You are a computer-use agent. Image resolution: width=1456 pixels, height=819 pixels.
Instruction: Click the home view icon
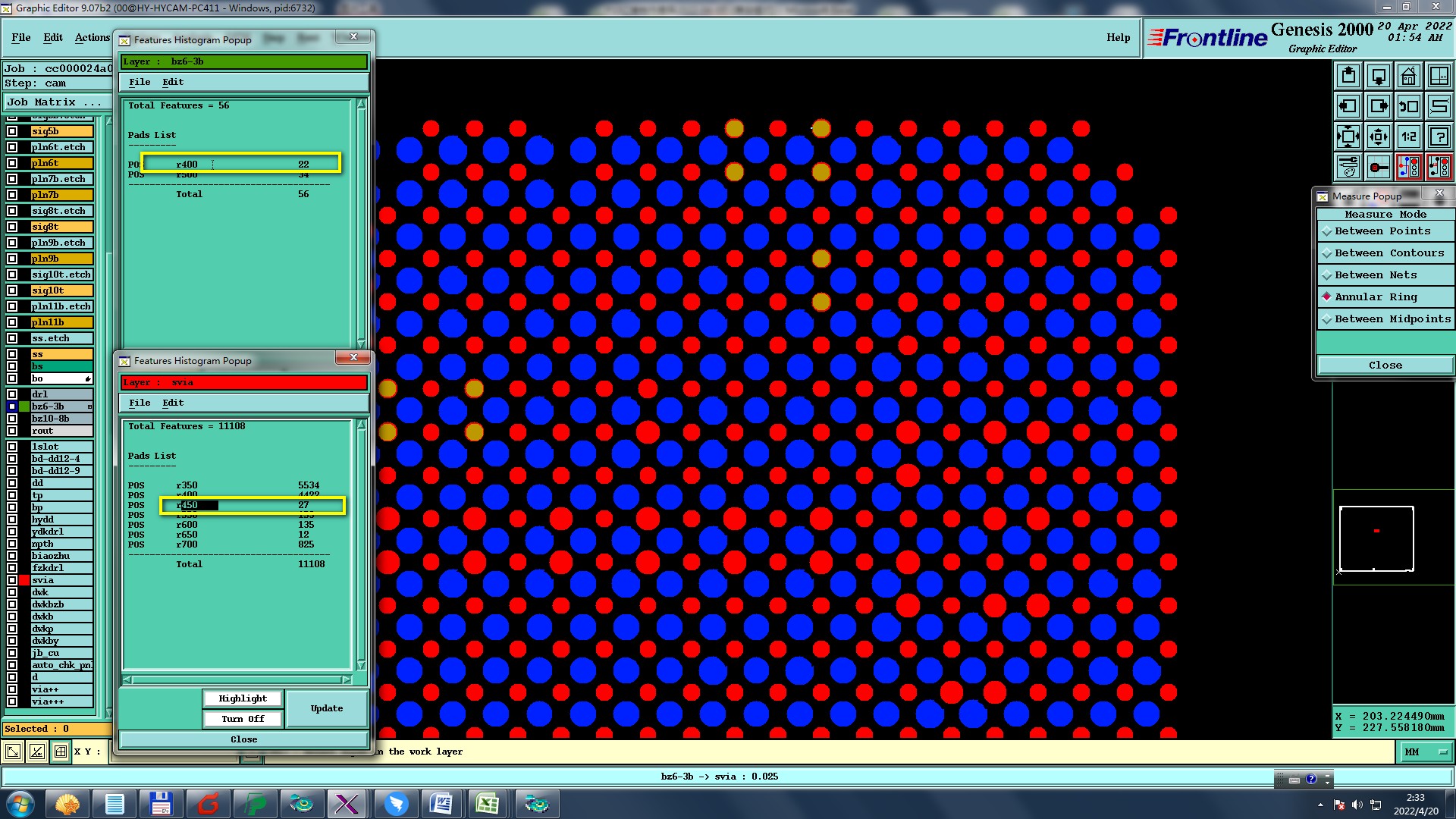(1409, 76)
